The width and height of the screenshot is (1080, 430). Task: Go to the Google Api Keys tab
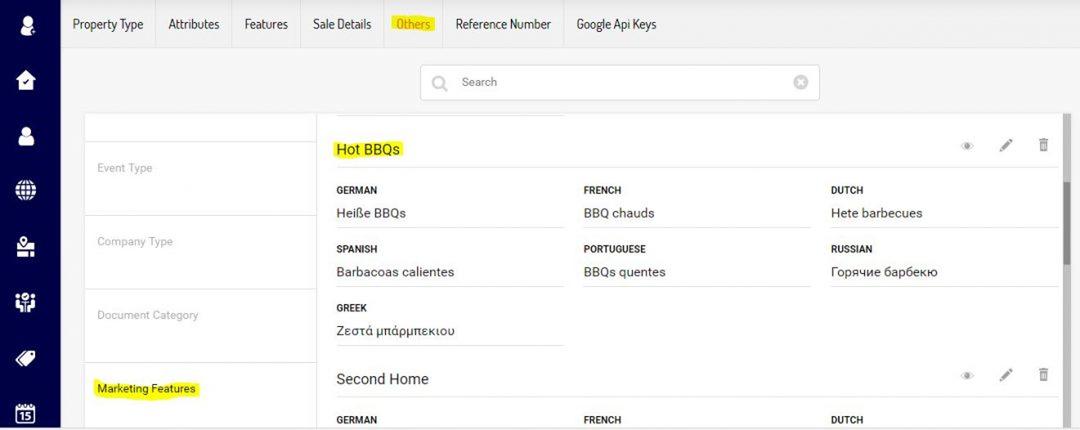pos(616,24)
